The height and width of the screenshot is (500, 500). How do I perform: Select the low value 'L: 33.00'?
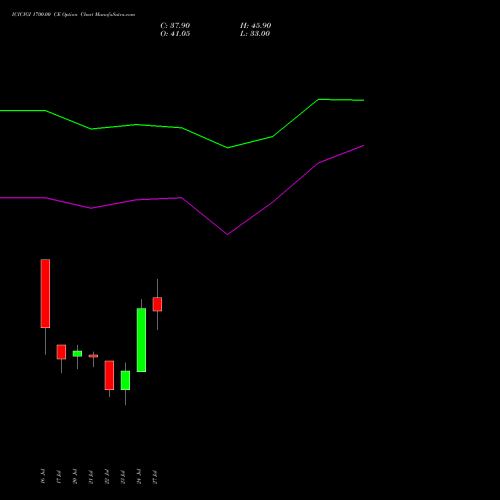pos(255,34)
